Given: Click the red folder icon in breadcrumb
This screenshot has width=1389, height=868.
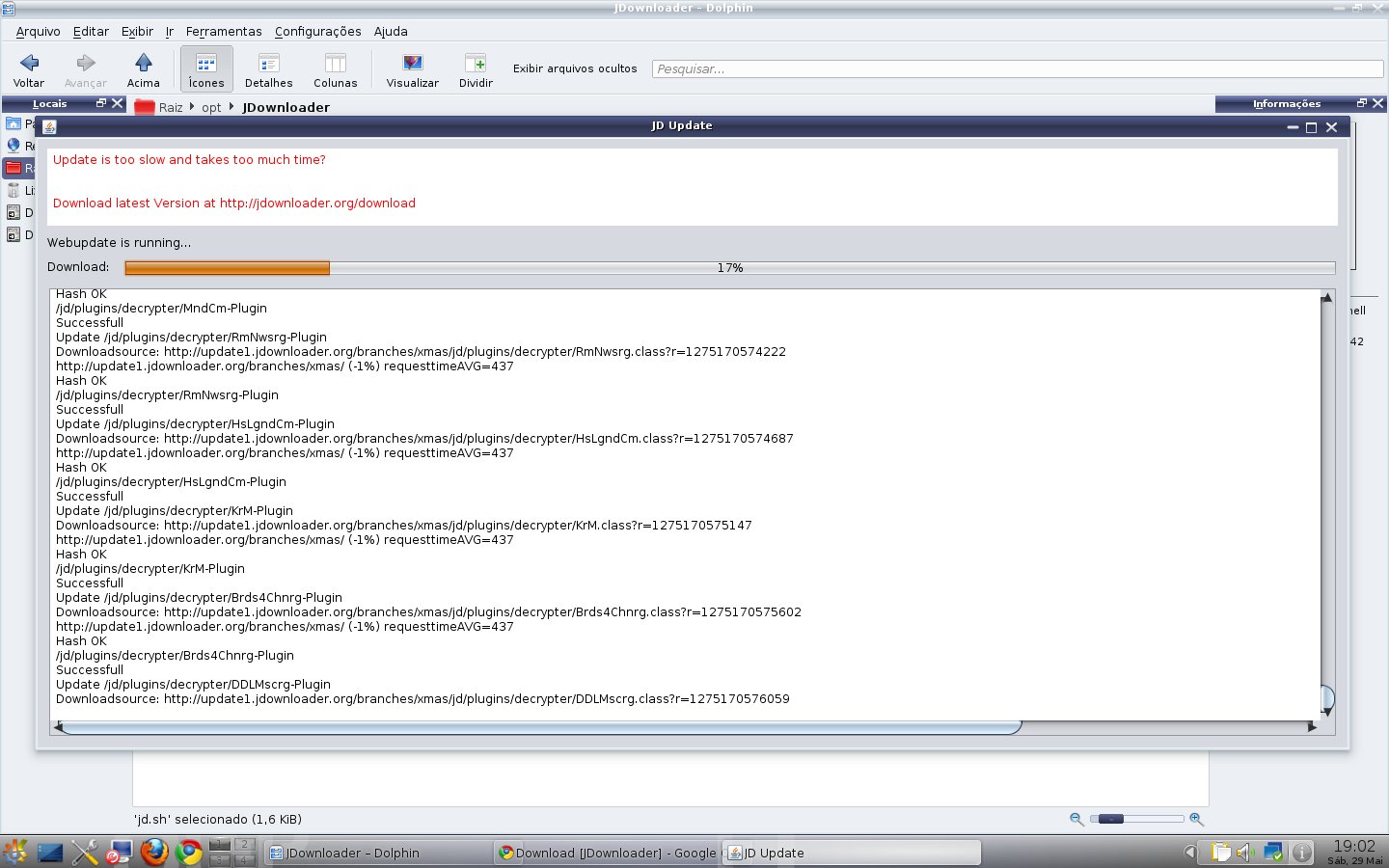Looking at the screenshot, I should (x=145, y=106).
